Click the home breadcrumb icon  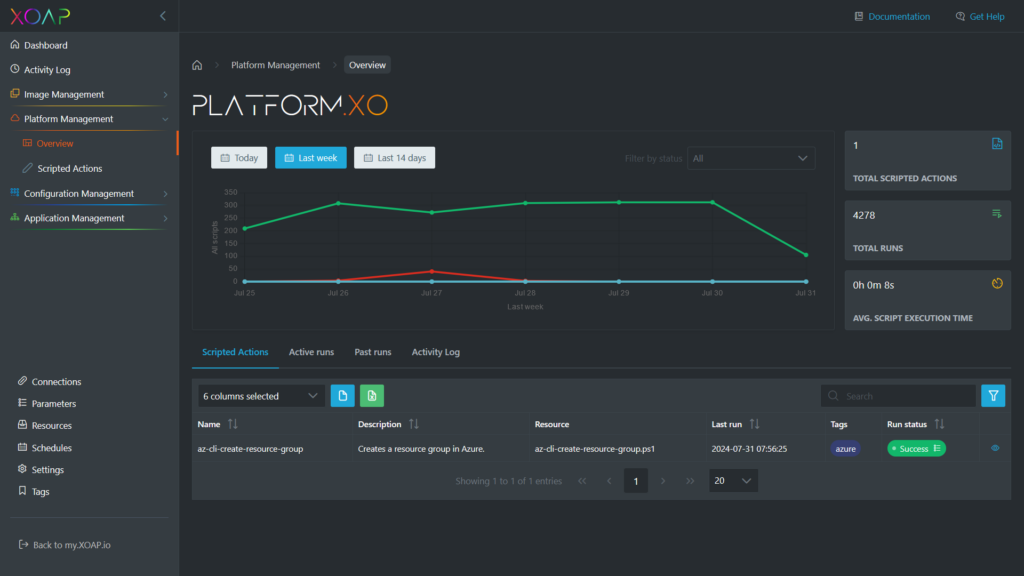pyautogui.click(x=197, y=65)
